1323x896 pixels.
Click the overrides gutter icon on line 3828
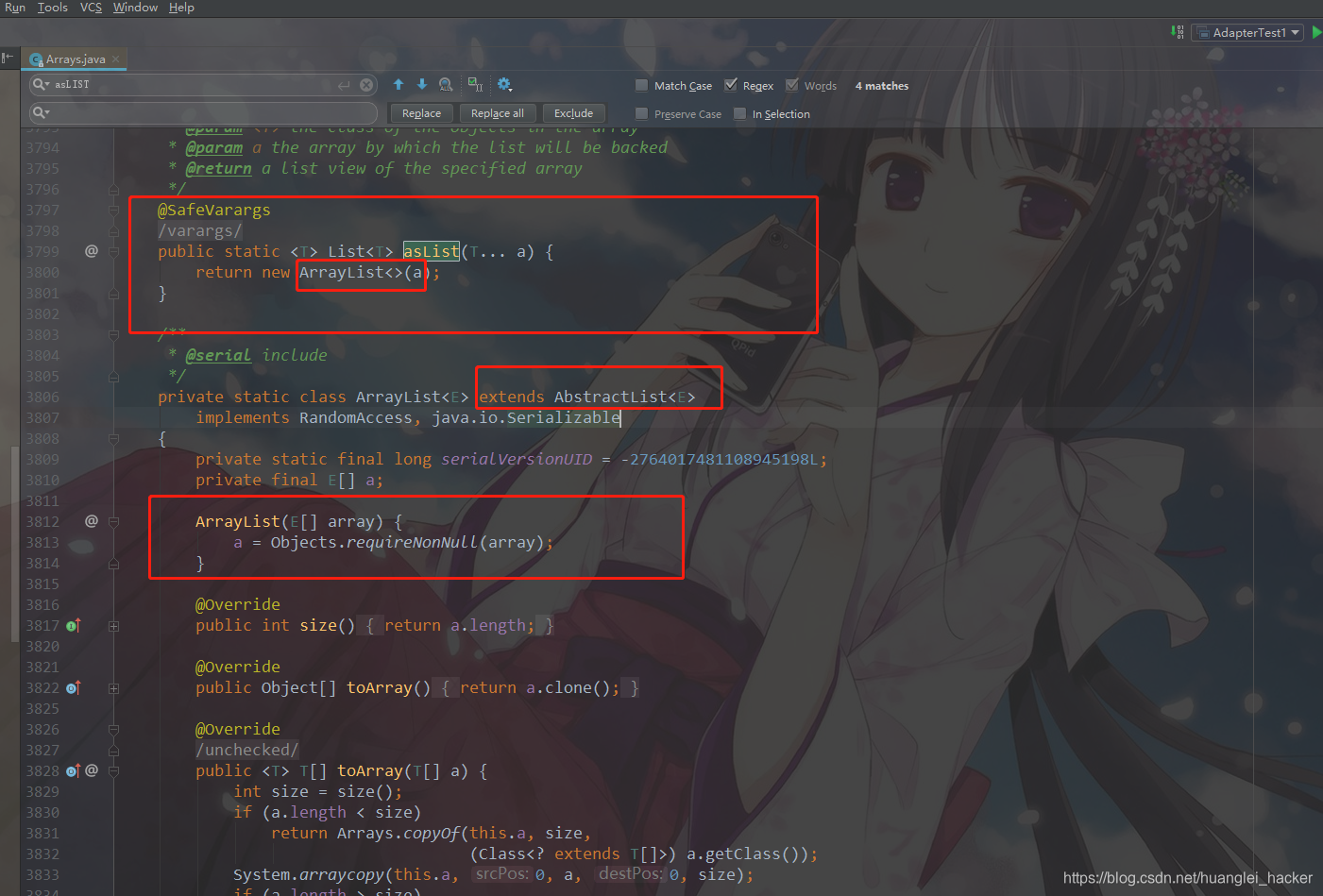(74, 770)
